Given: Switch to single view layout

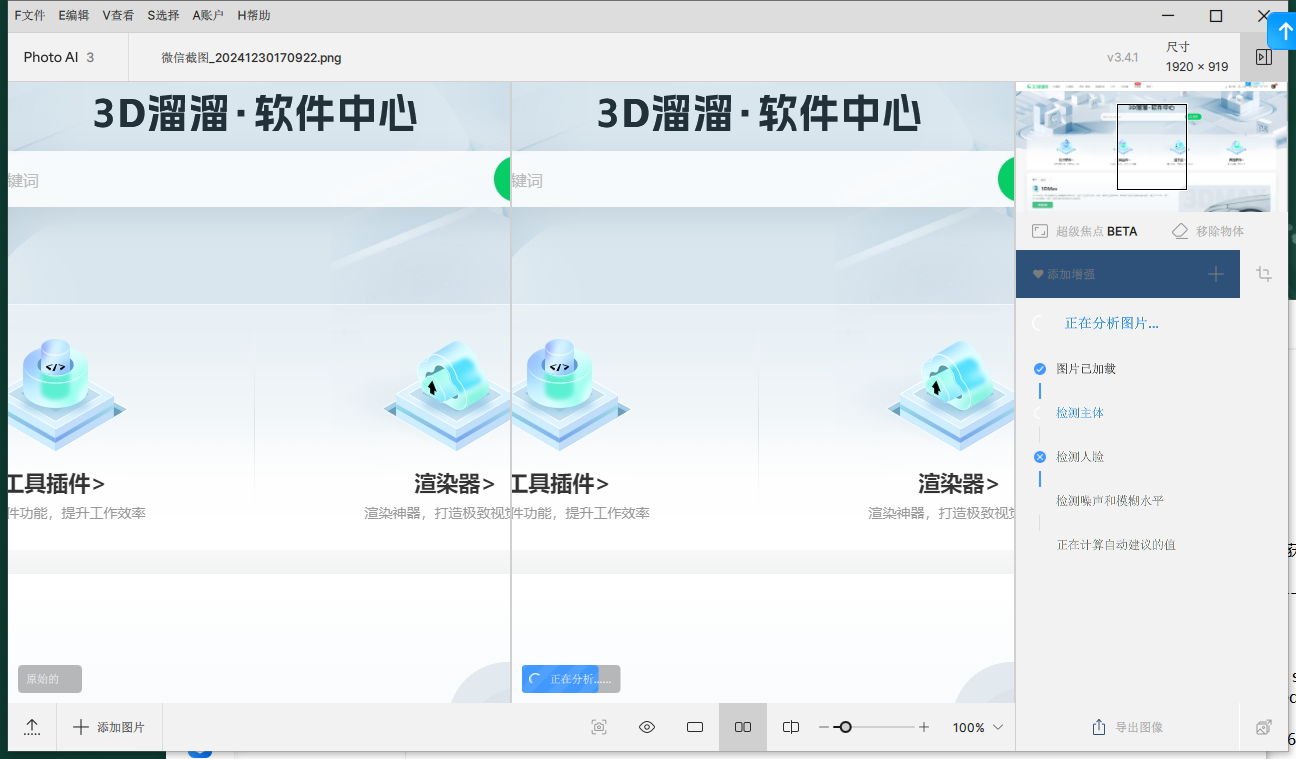Looking at the screenshot, I should [695, 727].
